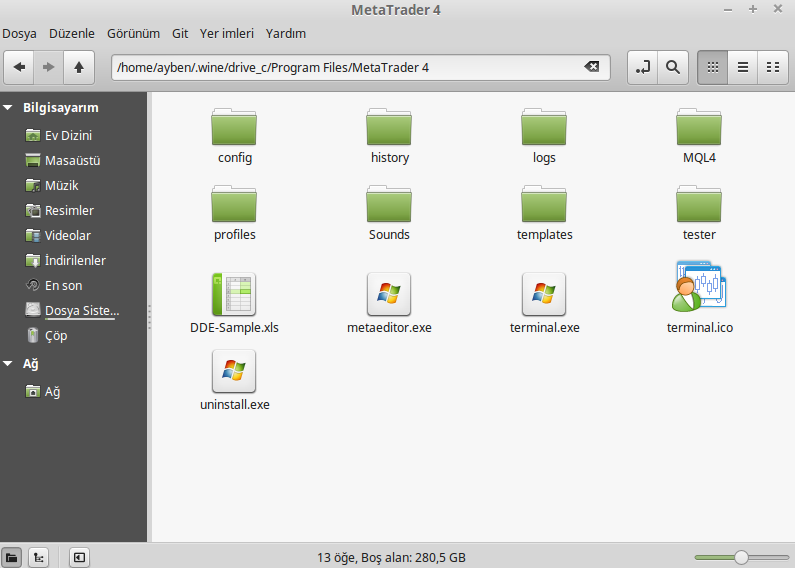Show places in the sidebar

point(11,558)
